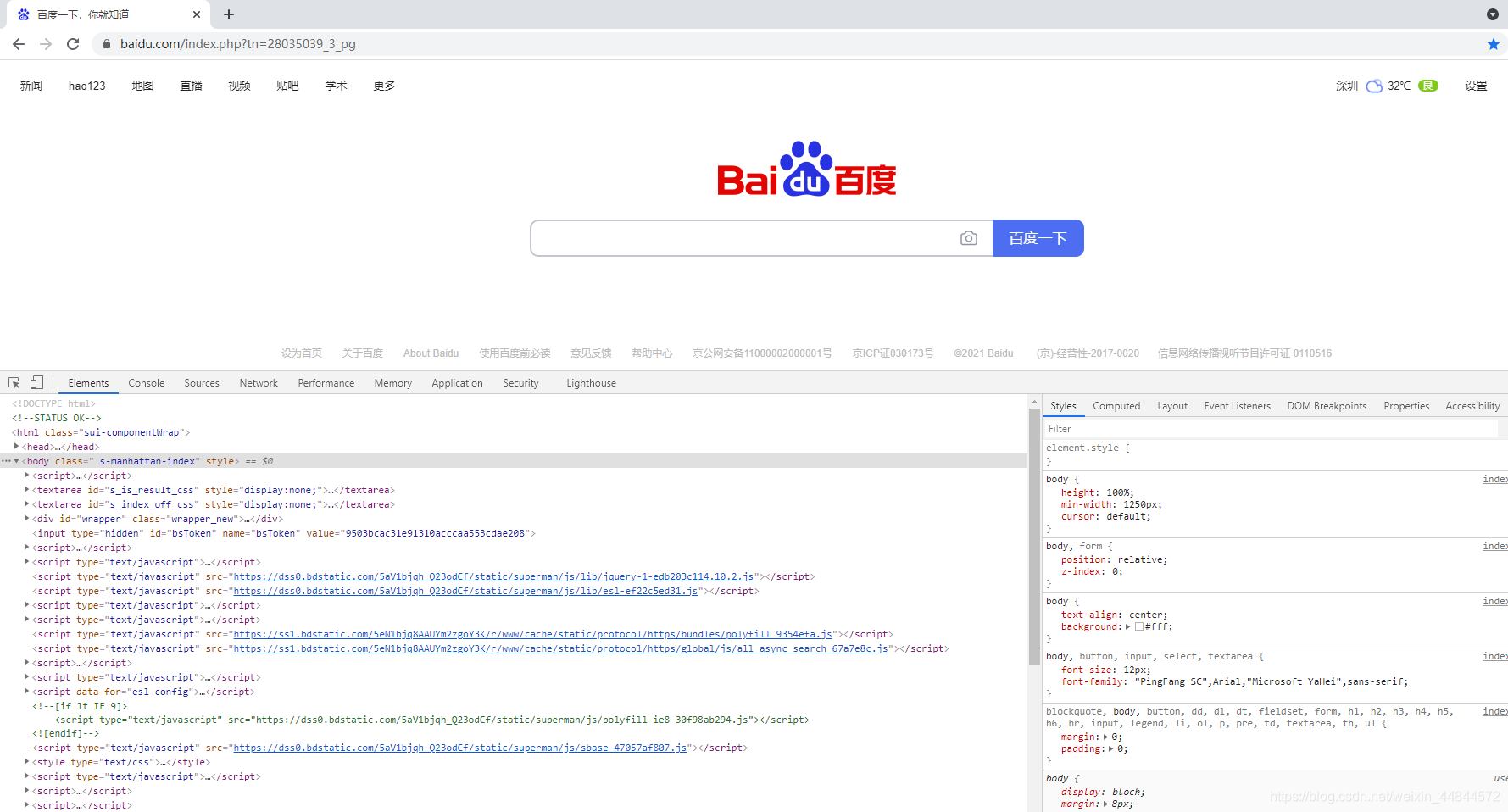Open the 设置 settings link
Image resolution: width=1508 pixels, height=812 pixels.
coord(1476,86)
